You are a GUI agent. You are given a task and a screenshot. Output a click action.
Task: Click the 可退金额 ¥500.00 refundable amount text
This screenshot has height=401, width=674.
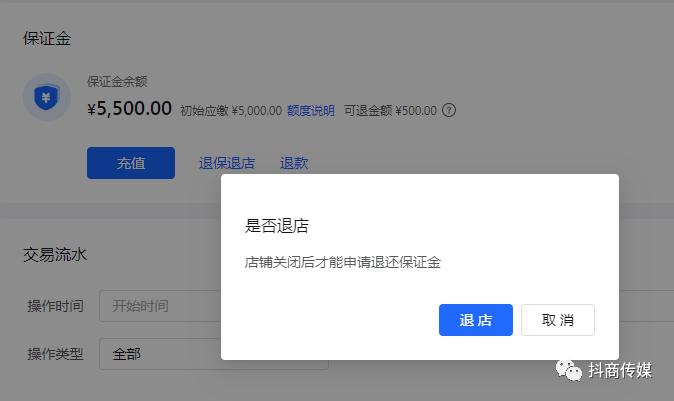(390, 110)
